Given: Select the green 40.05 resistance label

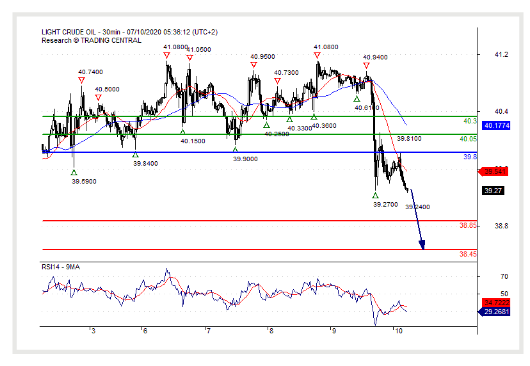Looking at the screenshot, I should 468,139.
